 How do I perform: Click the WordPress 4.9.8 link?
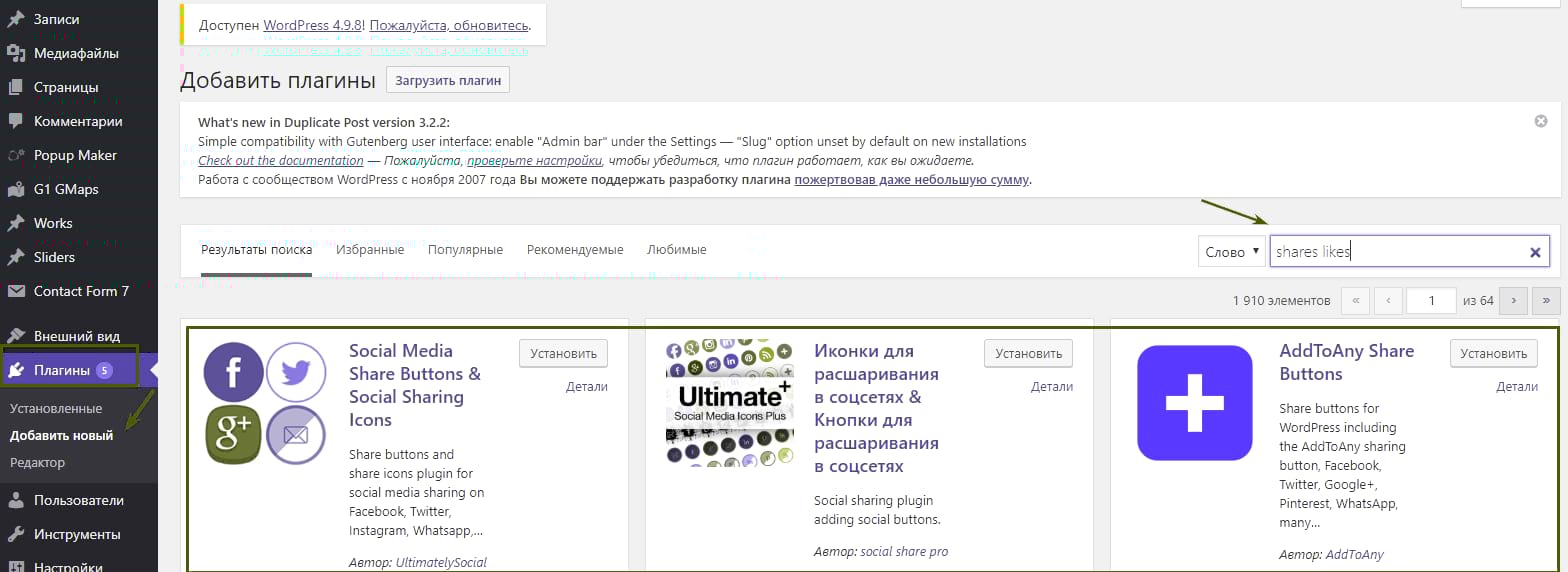(x=314, y=24)
